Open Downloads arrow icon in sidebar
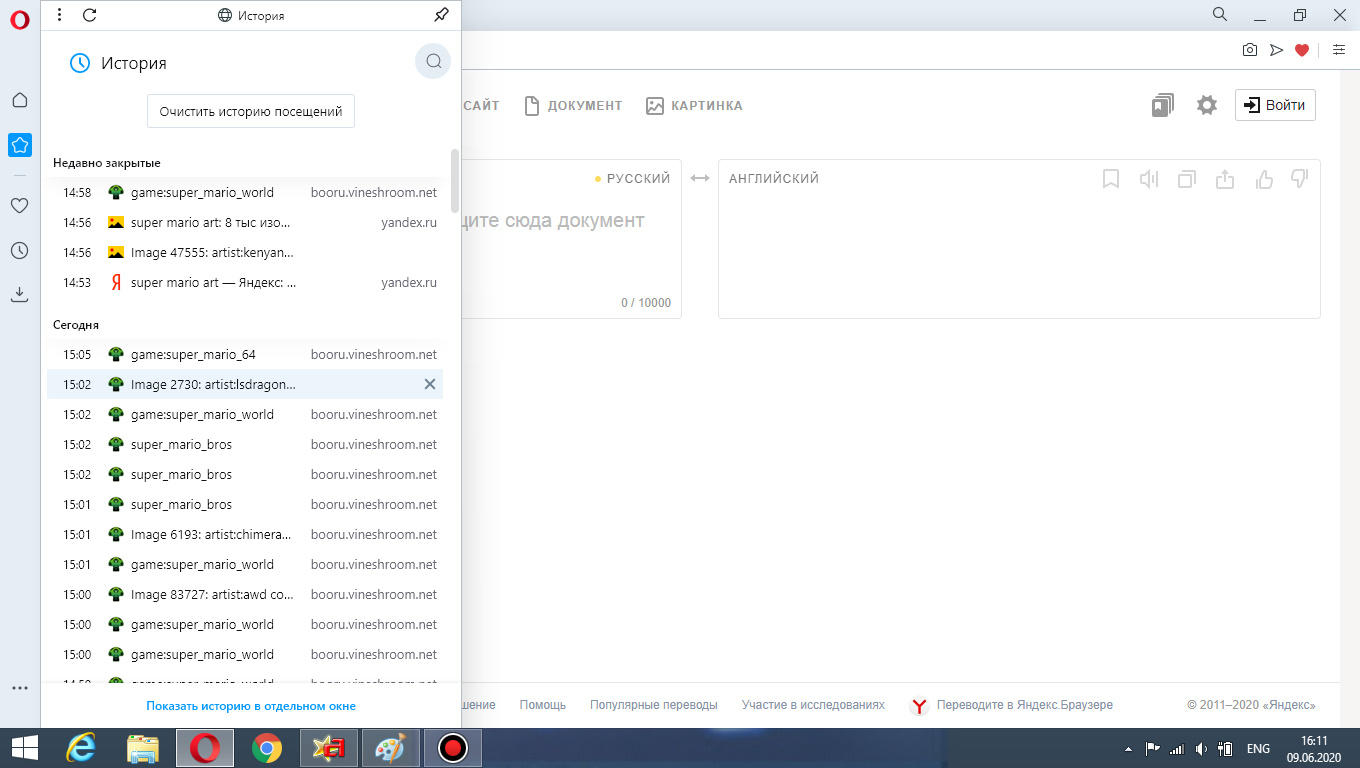The height and width of the screenshot is (768, 1360). click(20, 294)
